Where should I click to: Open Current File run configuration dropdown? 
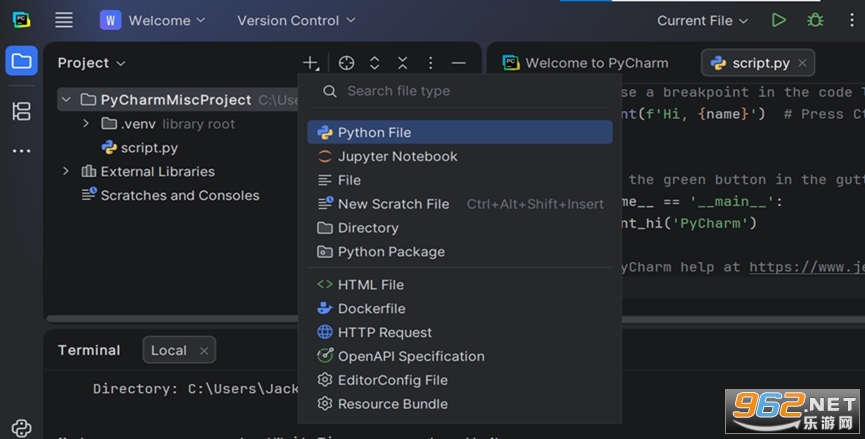point(702,20)
